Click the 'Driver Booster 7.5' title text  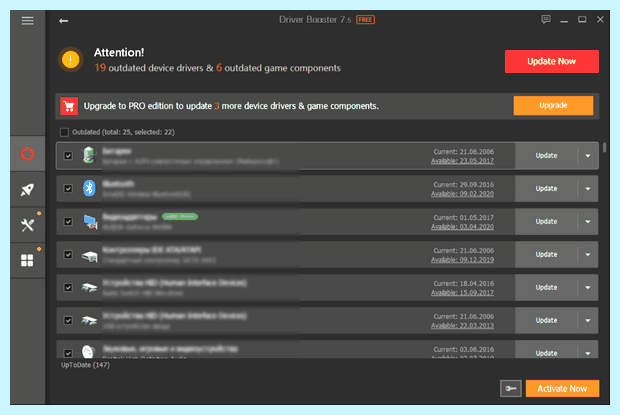pyautogui.click(x=315, y=19)
